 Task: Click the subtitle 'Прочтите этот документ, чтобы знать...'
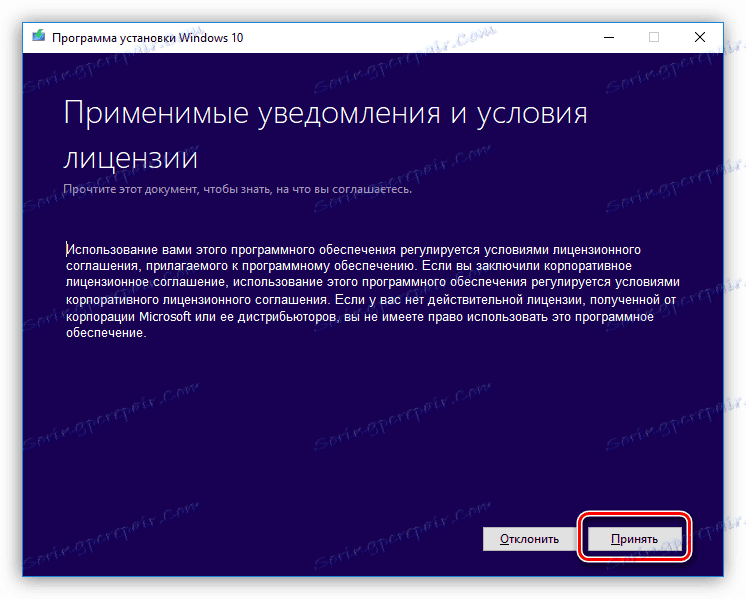pyautogui.click(x=237, y=189)
